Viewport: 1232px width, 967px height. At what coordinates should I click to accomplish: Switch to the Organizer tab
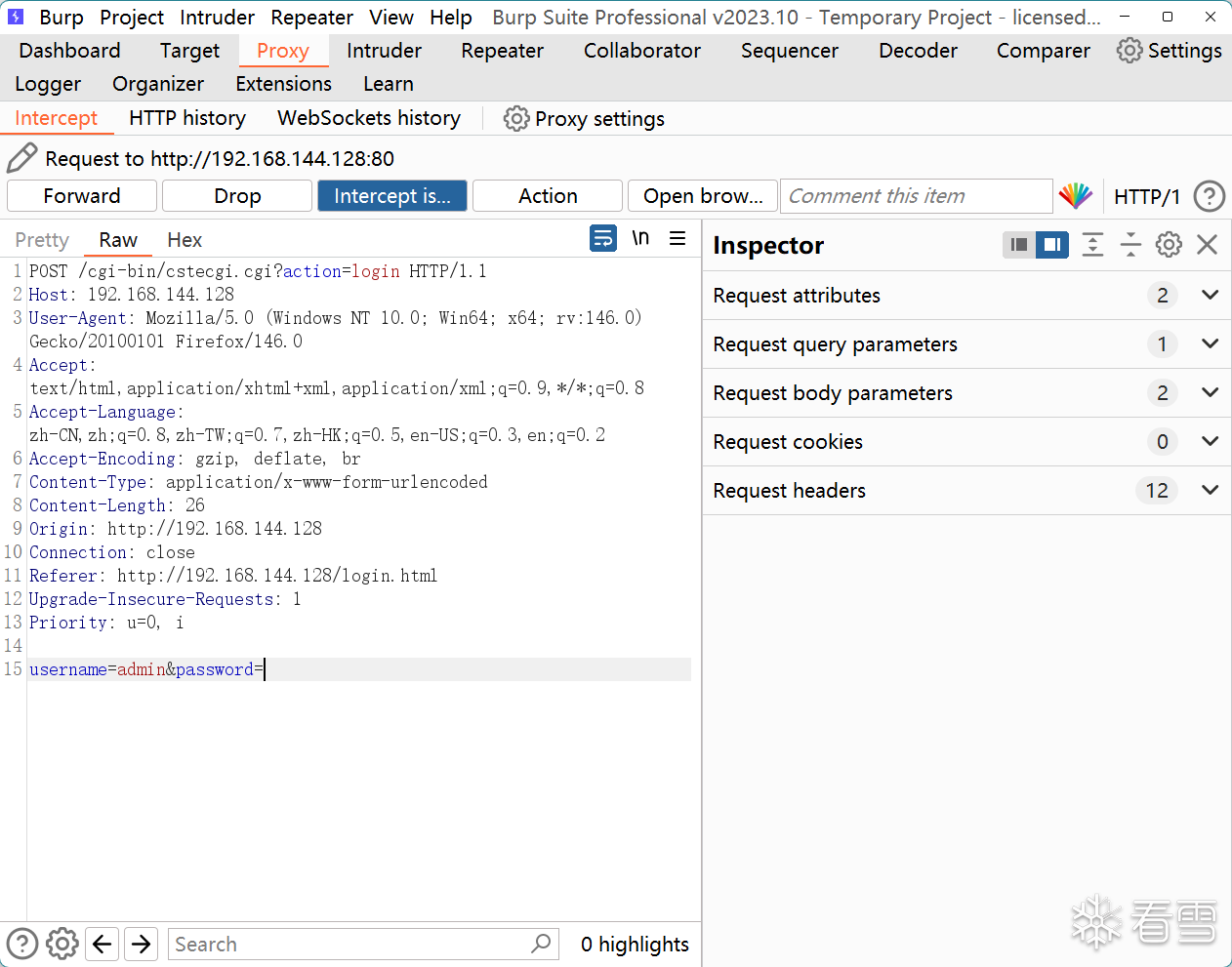click(158, 84)
